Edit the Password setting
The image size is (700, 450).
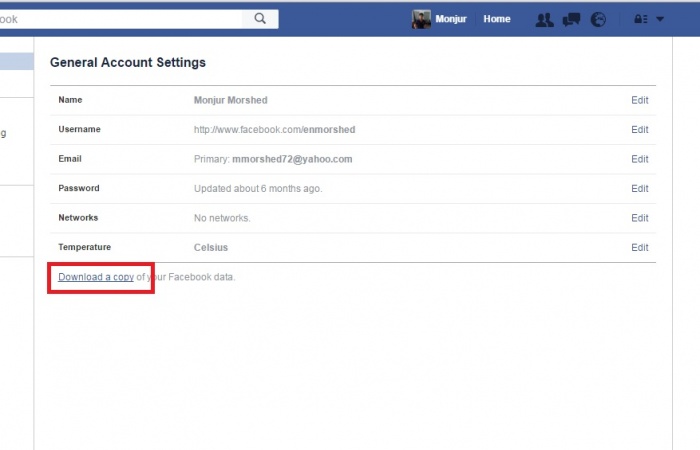click(639, 188)
